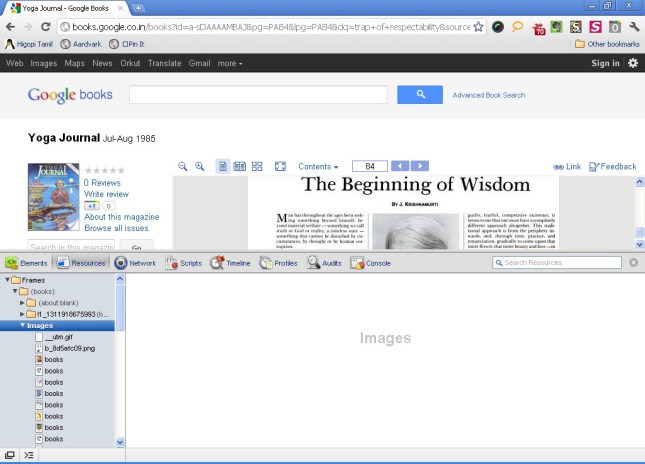Enter full screen reading mode
The width and height of the screenshot is (645, 464).
pos(281,166)
